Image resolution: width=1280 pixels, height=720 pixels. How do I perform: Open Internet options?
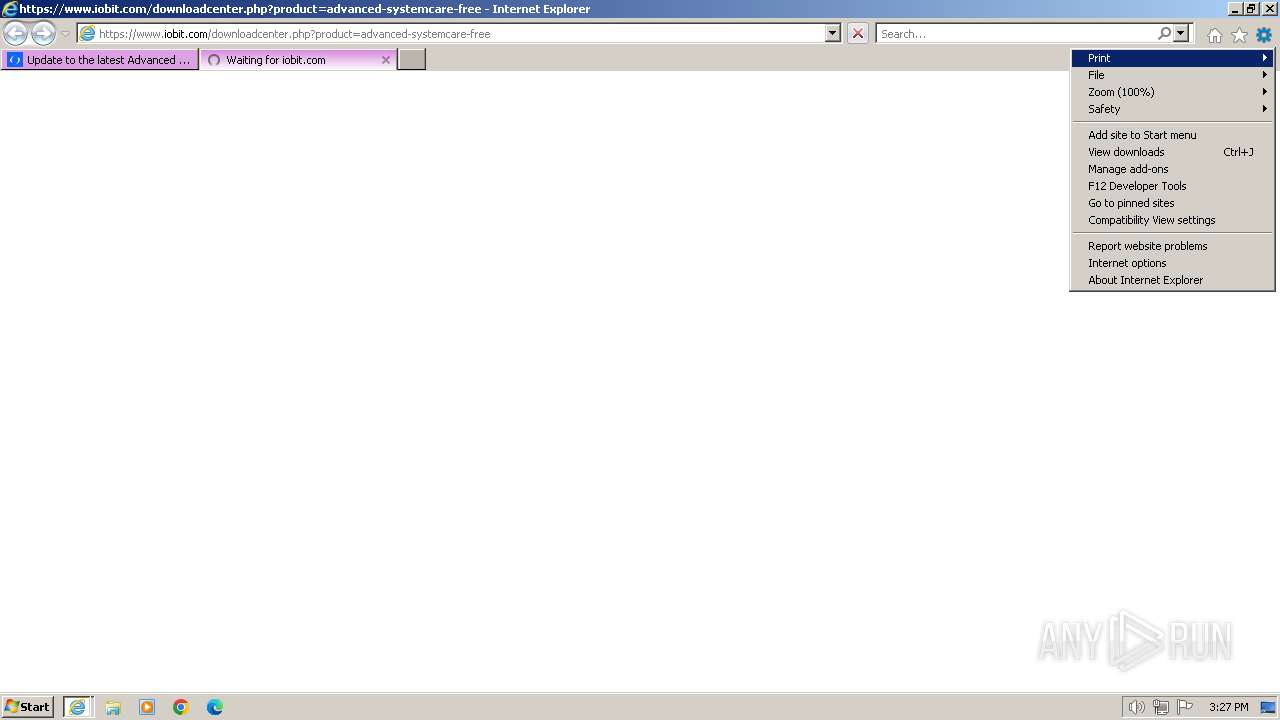(x=1172, y=263)
